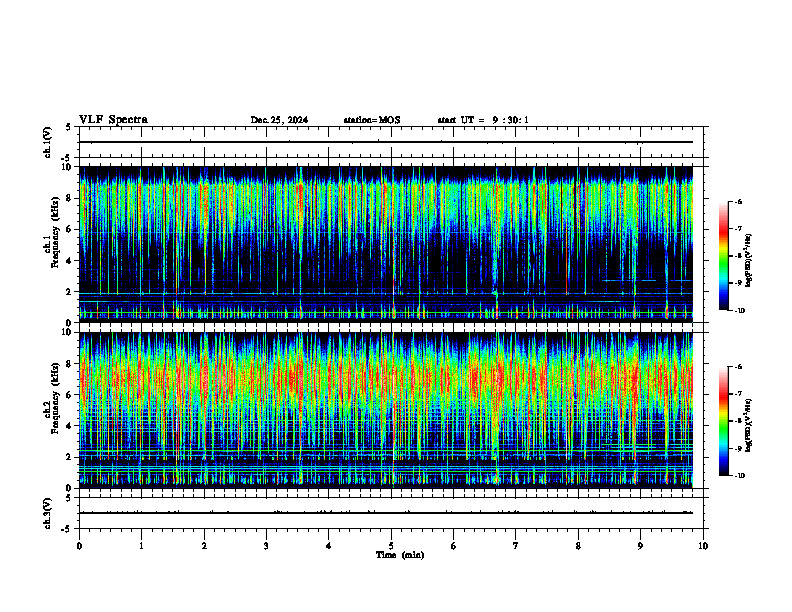This screenshot has width=792, height=612.
Task: Click the "3" minute tick label
Action: pos(266,546)
